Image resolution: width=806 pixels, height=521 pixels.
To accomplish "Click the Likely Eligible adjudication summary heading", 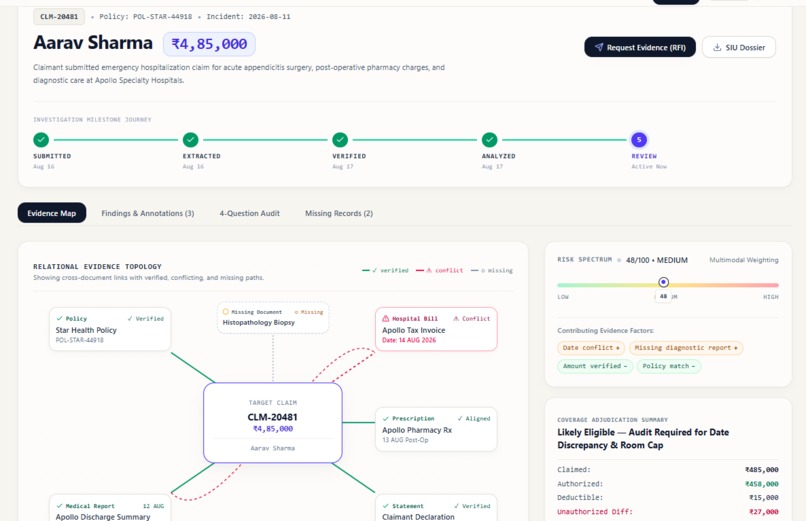I will pos(643,439).
